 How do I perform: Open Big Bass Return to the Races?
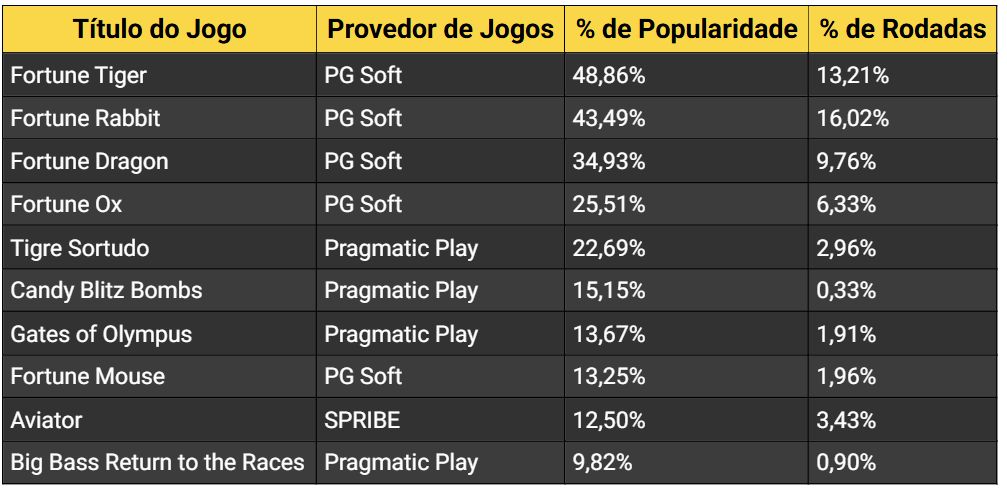click(x=157, y=462)
